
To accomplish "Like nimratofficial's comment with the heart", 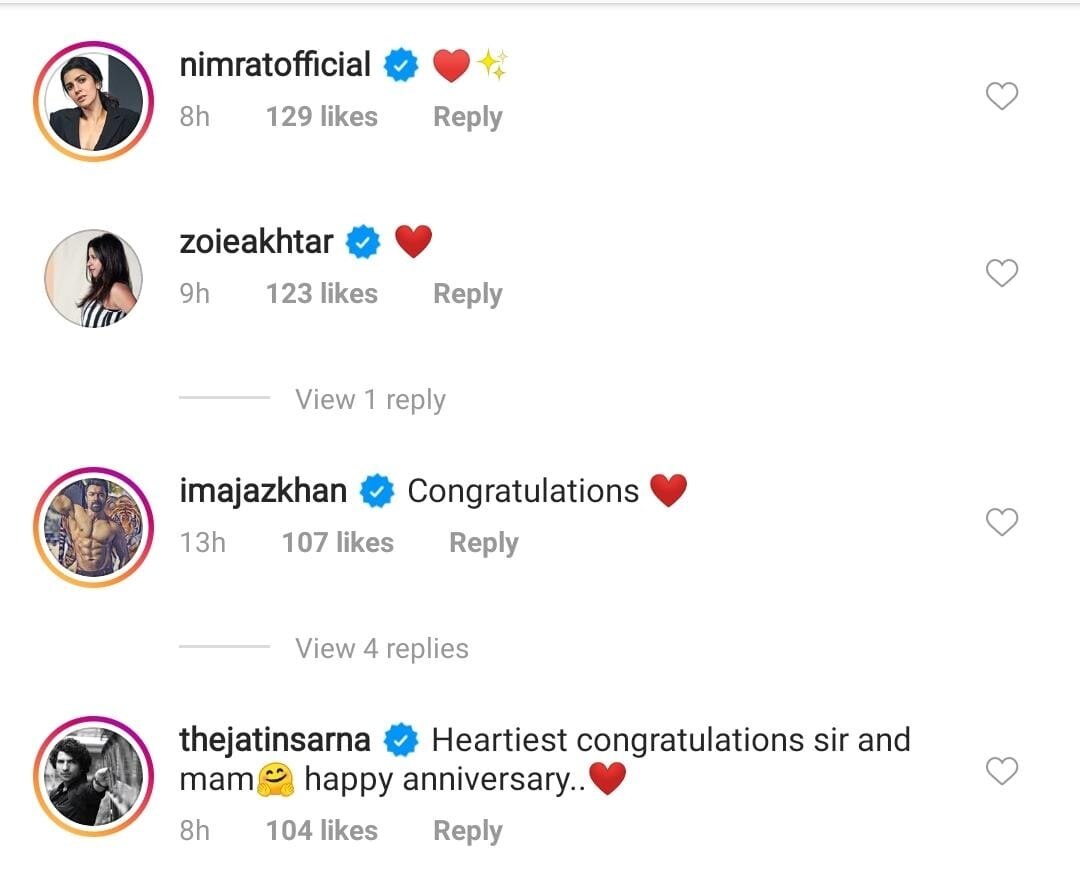I will click(1002, 96).
